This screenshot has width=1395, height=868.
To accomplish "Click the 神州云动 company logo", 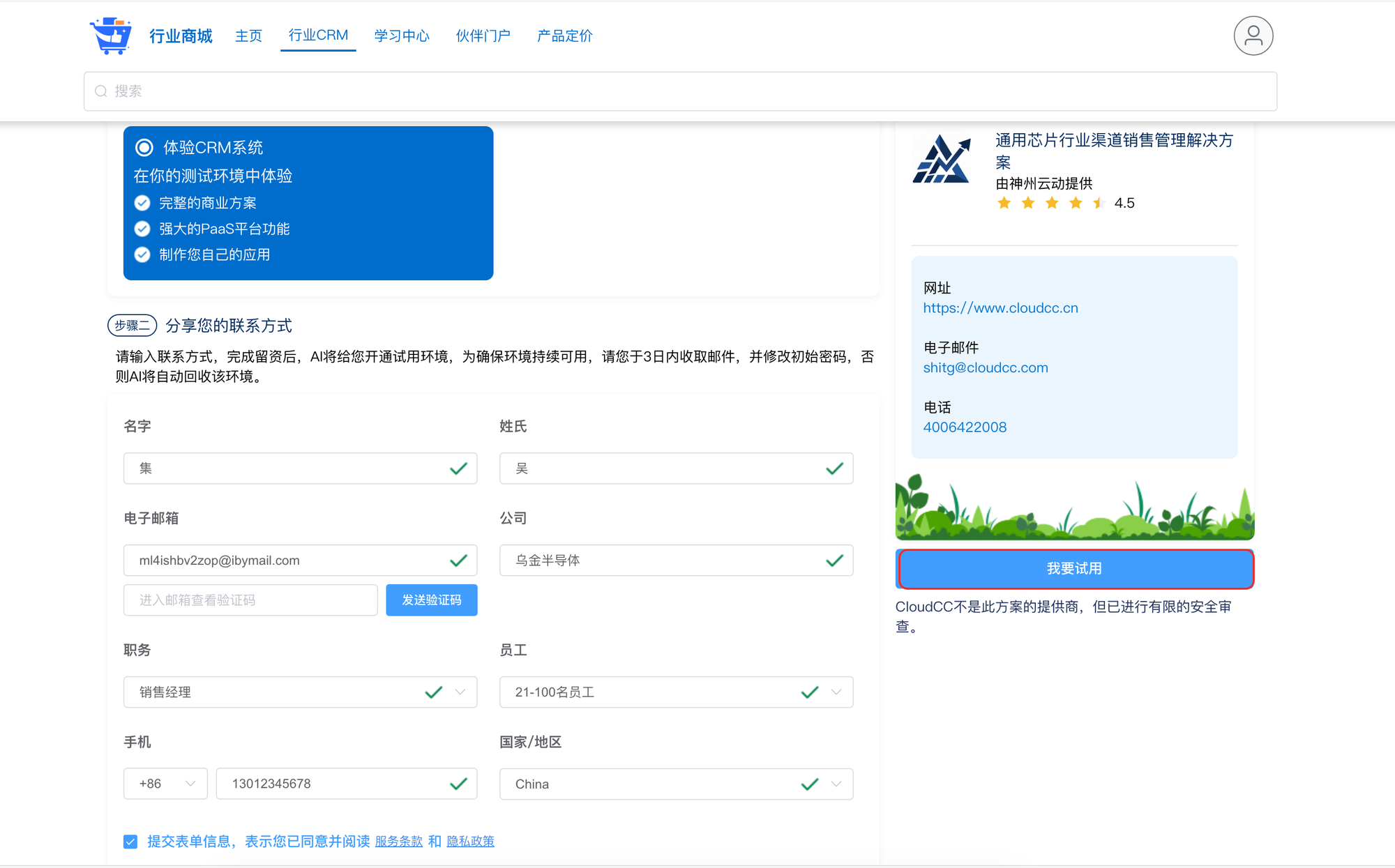I will click(941, 160).
